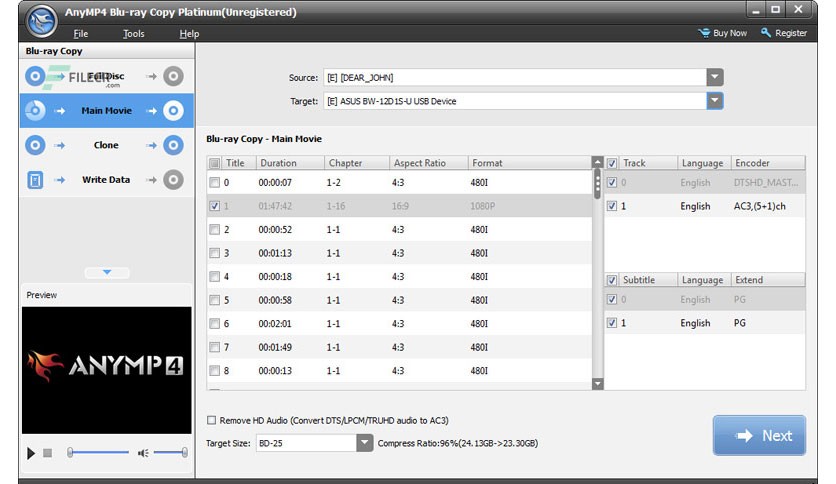Screen dimensions: 836x484
Task: Click duration 01:47:42 of title 1
Action: 275,206
